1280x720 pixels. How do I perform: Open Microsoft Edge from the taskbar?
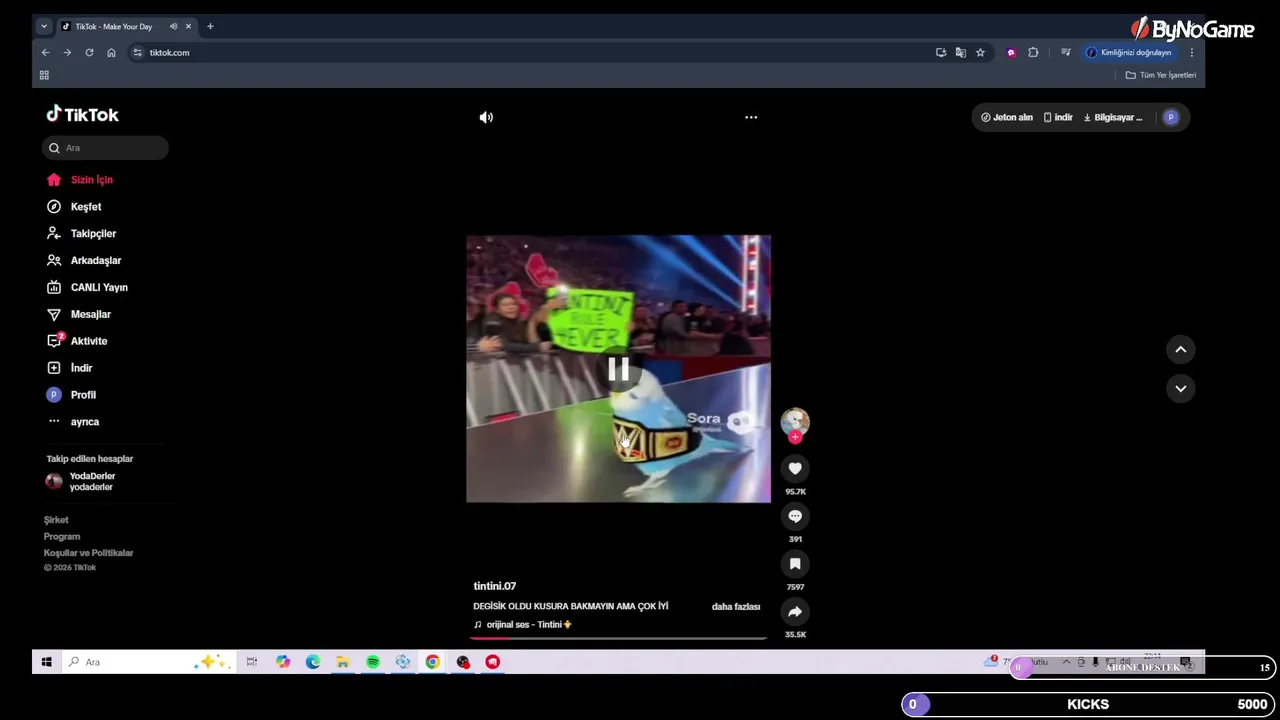[x=313, y=662]
